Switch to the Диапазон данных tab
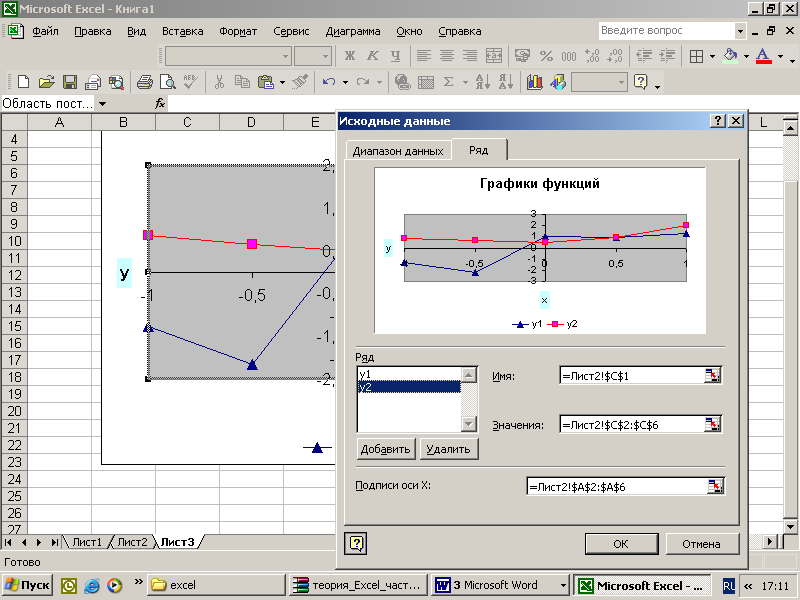The width and height of the screenshot is (800, 600). (x=398, y=151)
